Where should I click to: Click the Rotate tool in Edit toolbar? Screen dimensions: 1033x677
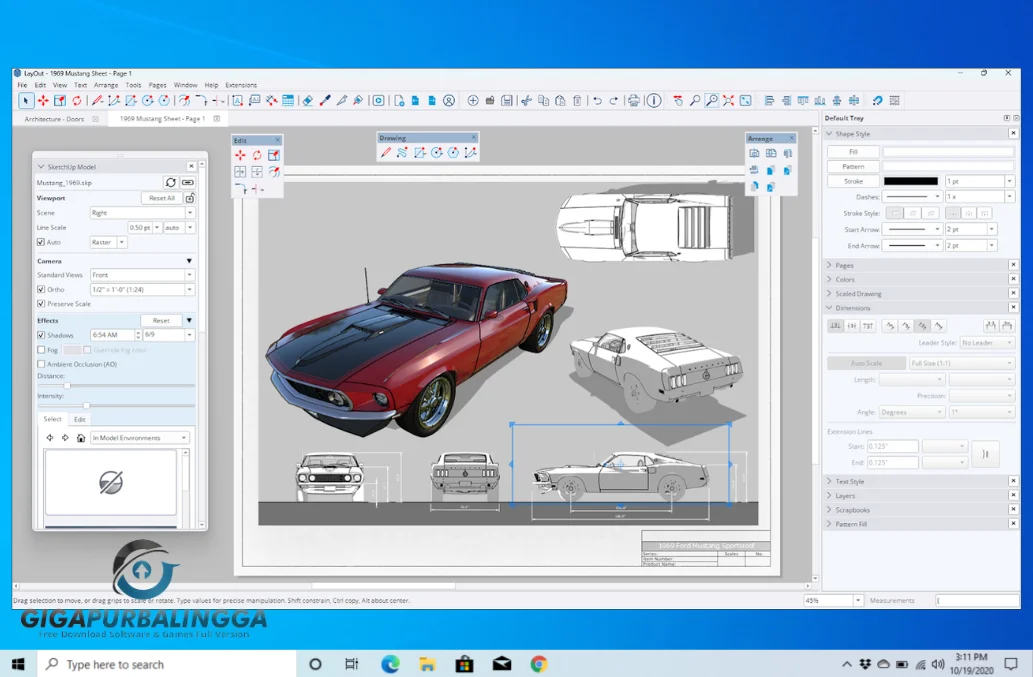click(x=257, y=155)
